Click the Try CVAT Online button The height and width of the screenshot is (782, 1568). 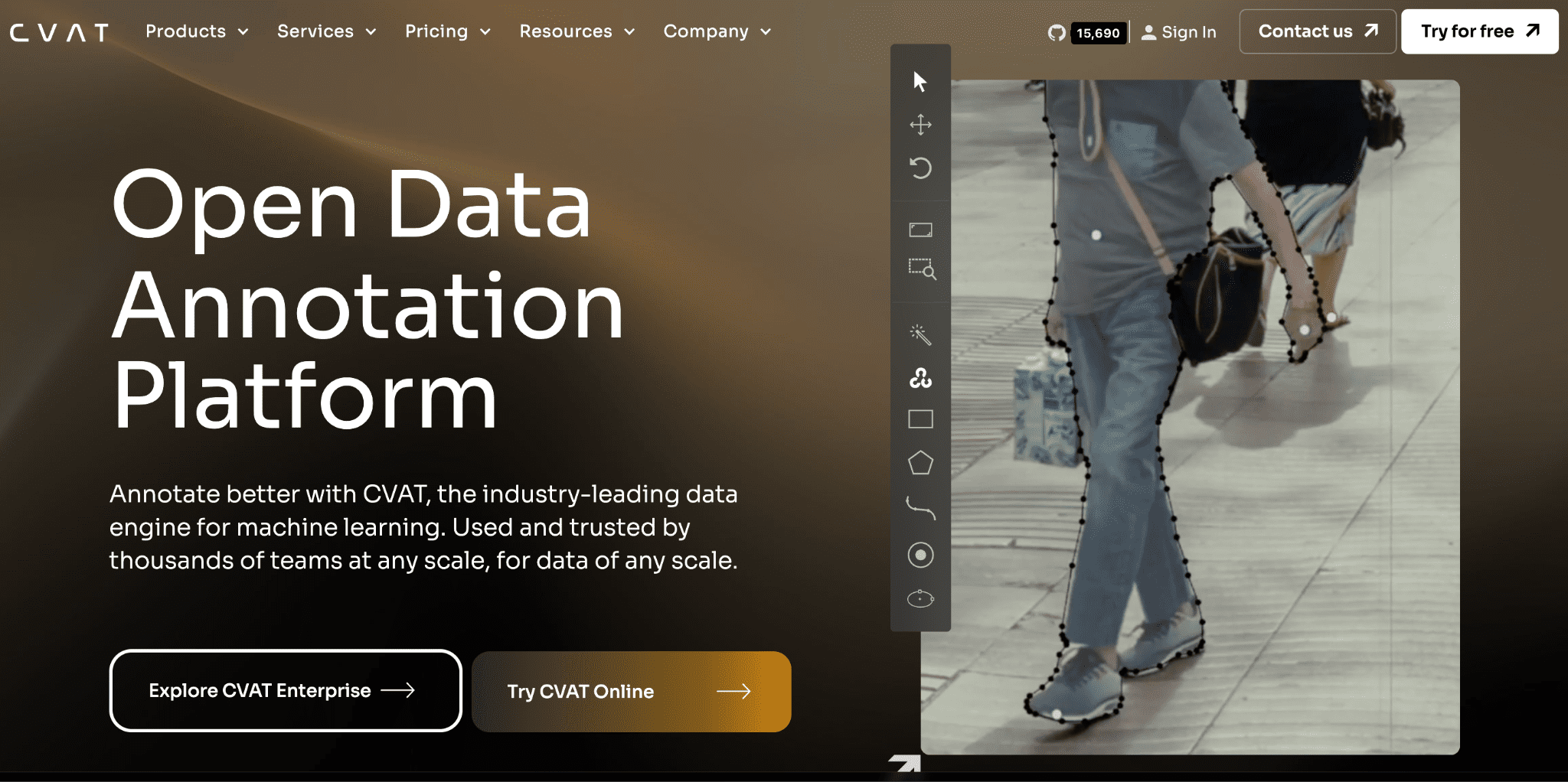631,691
